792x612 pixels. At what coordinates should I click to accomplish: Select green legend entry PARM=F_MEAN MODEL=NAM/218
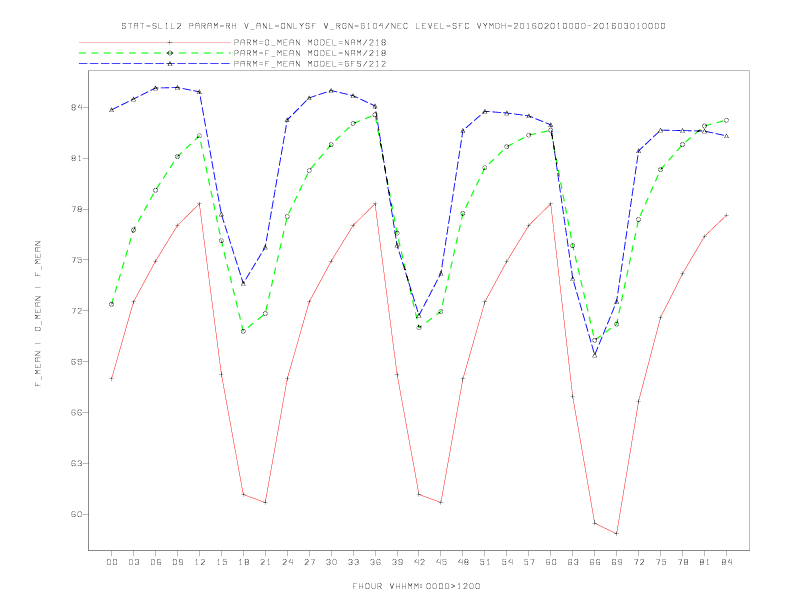tap(310, 53)
